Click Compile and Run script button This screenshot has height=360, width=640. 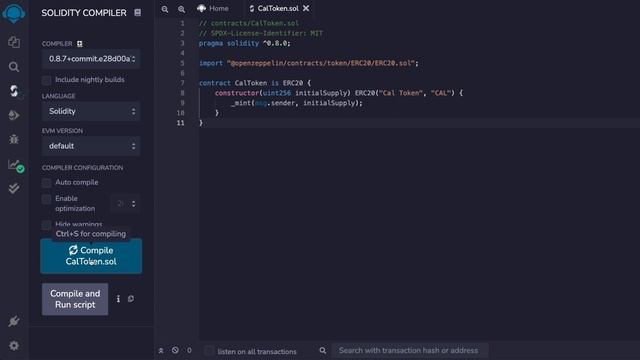[75, 299]
